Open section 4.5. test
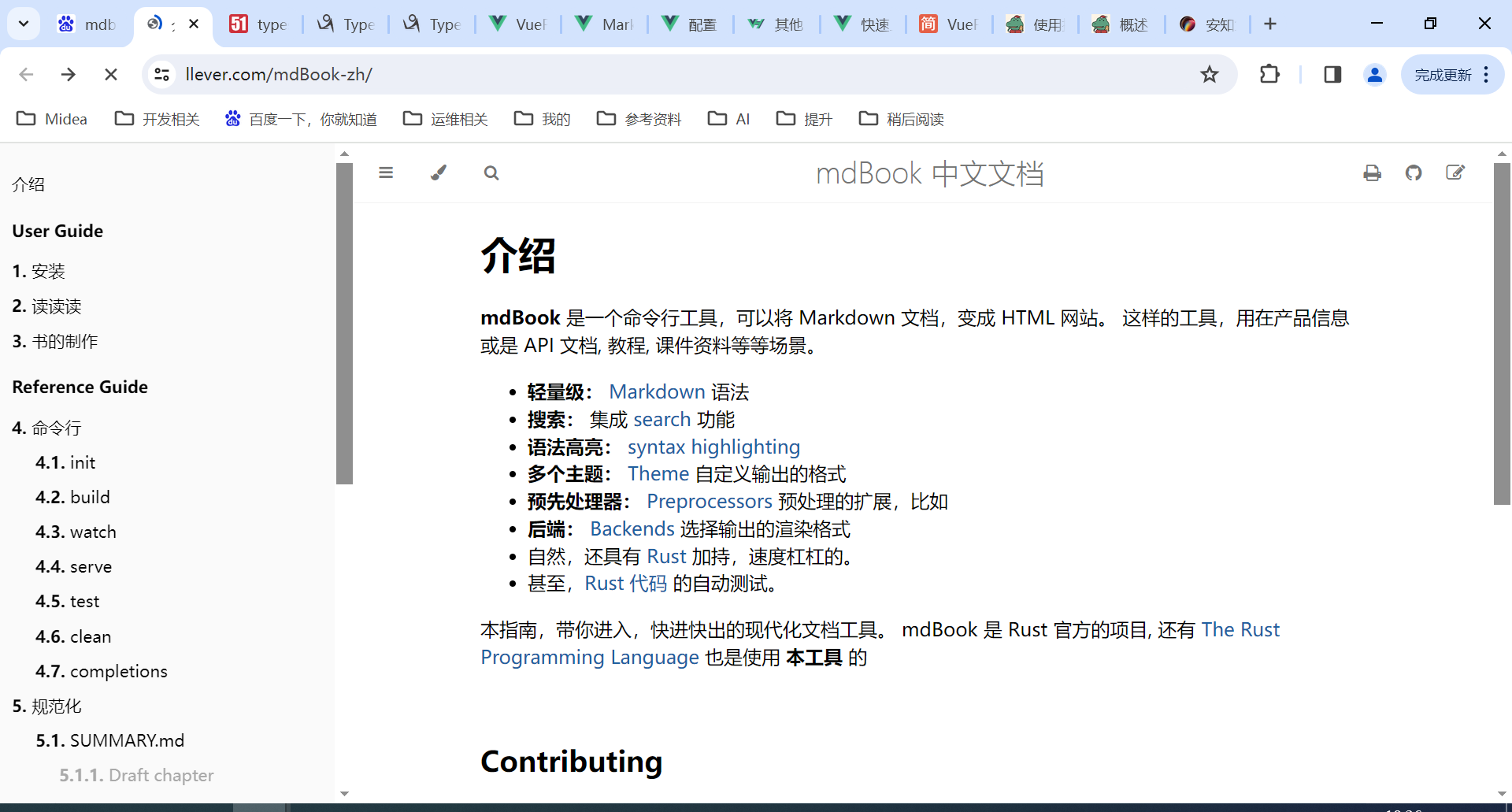This screenshot has width=1512, height=812. [67, 601]
